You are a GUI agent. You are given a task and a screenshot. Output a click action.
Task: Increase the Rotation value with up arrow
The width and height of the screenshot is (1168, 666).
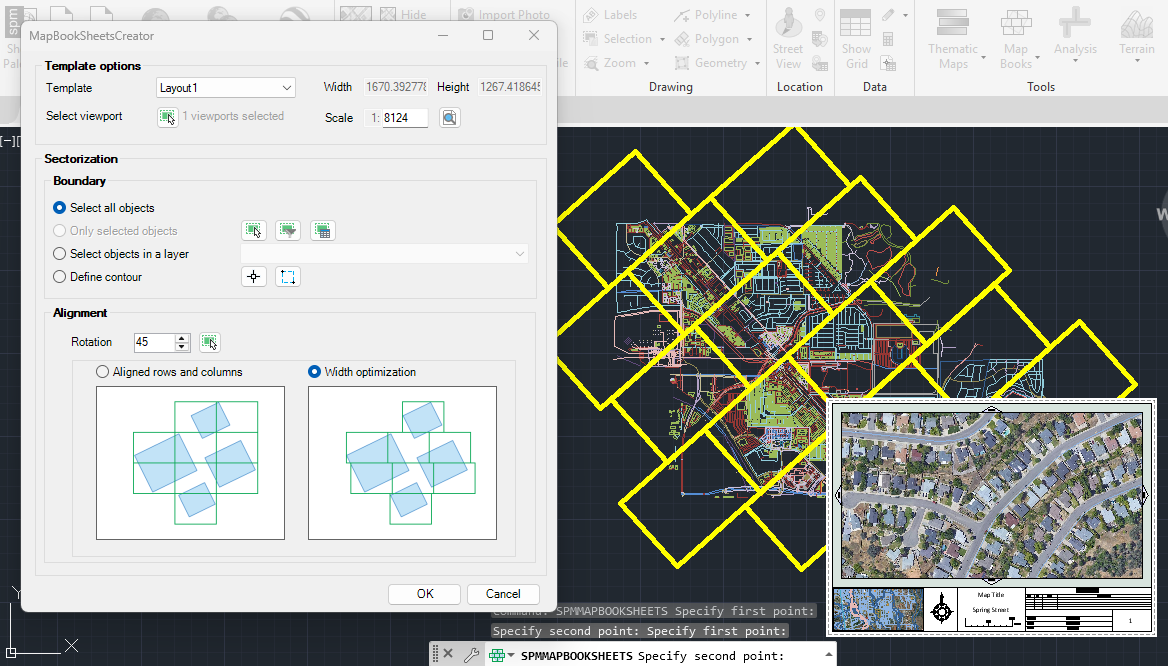click(182, 338)
